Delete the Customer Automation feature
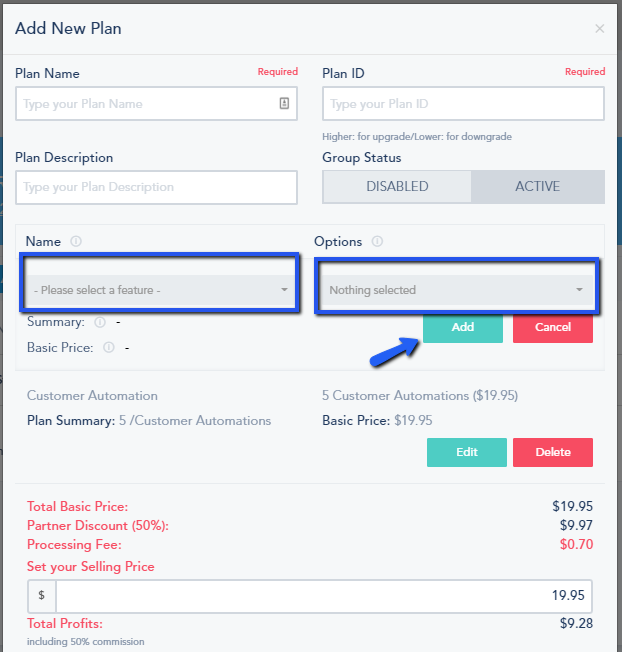 point(553,452)
